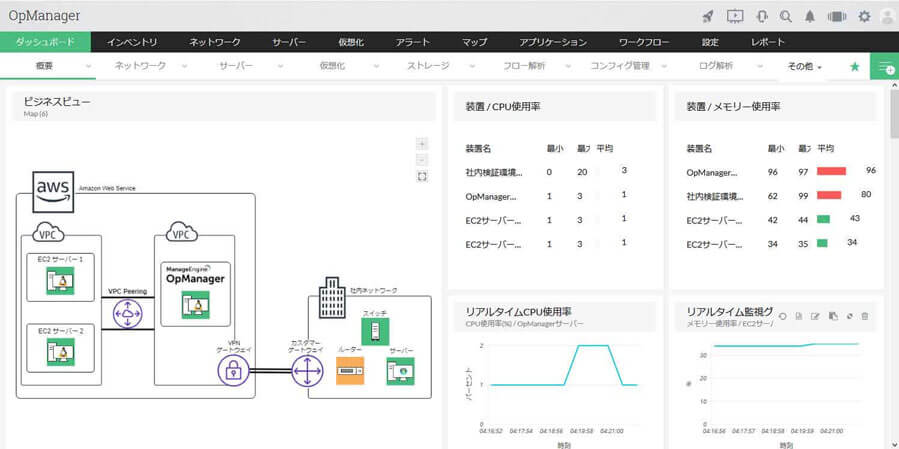This screenshot has width=899, height=449.
Task: Switch to the アラート menu tab
Action: coord(413,42)
